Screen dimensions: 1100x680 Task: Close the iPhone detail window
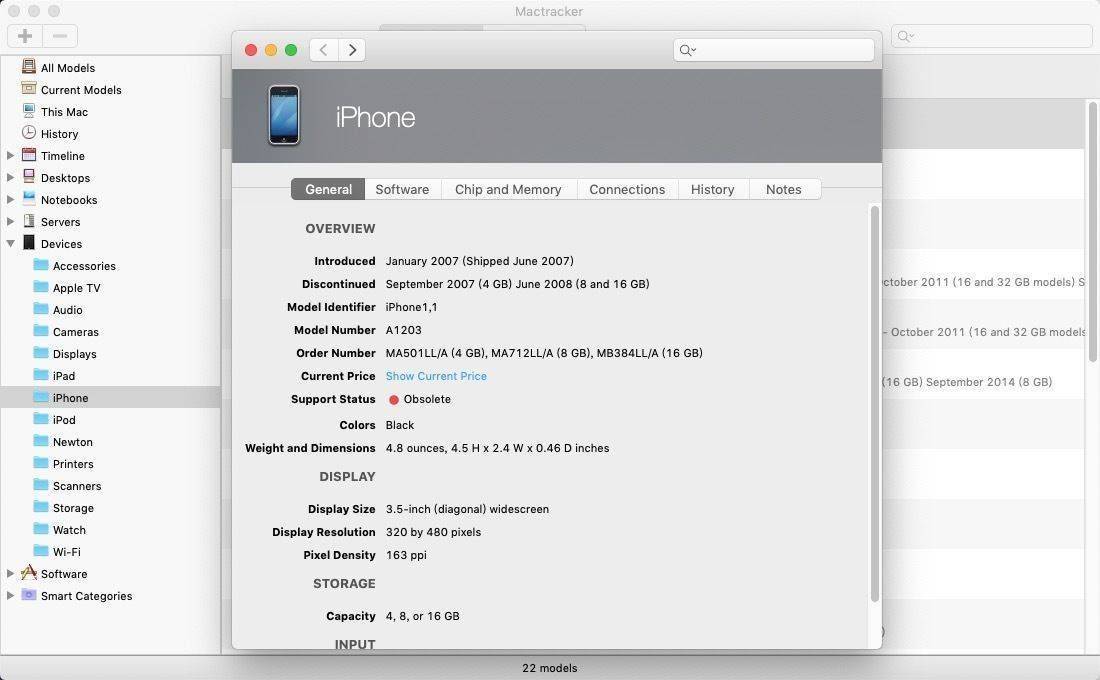click(x=250, y=50)
